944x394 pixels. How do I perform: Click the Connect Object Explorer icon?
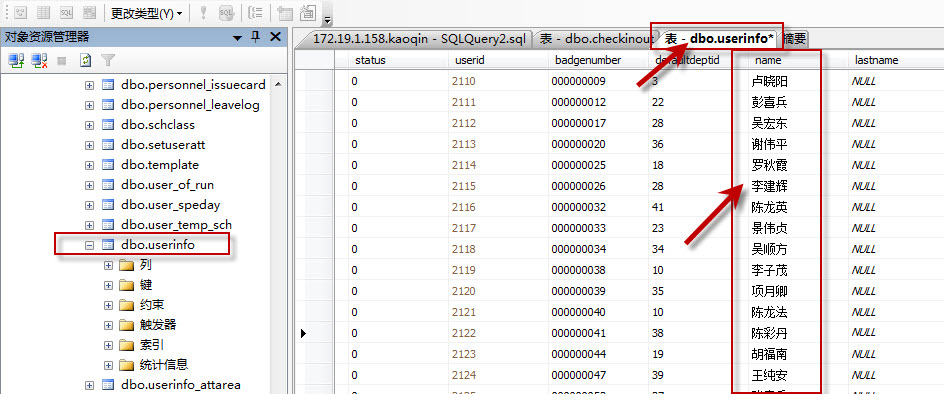(16, 60)
